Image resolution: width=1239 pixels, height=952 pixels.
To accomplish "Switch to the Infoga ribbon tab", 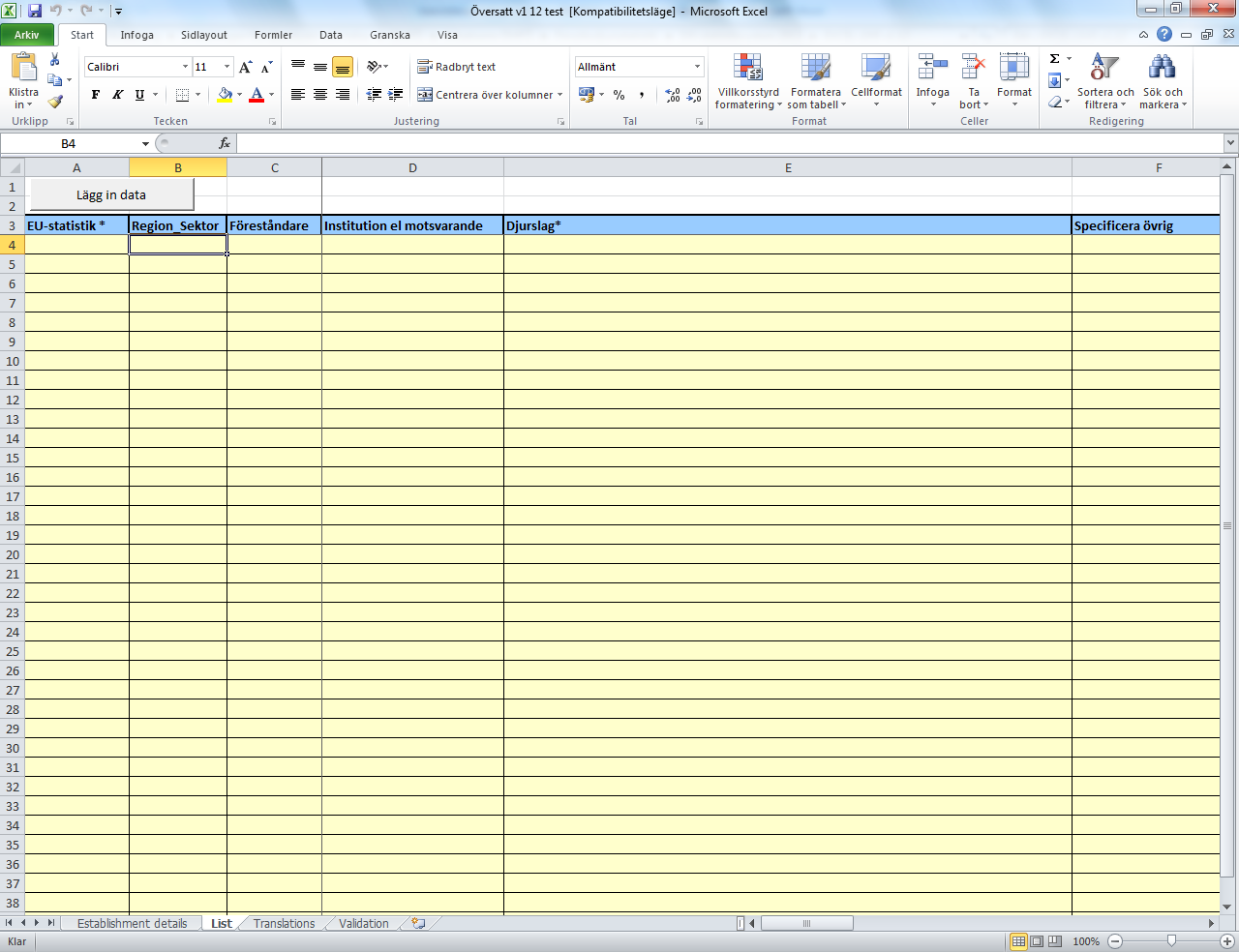I will [137, 35].
